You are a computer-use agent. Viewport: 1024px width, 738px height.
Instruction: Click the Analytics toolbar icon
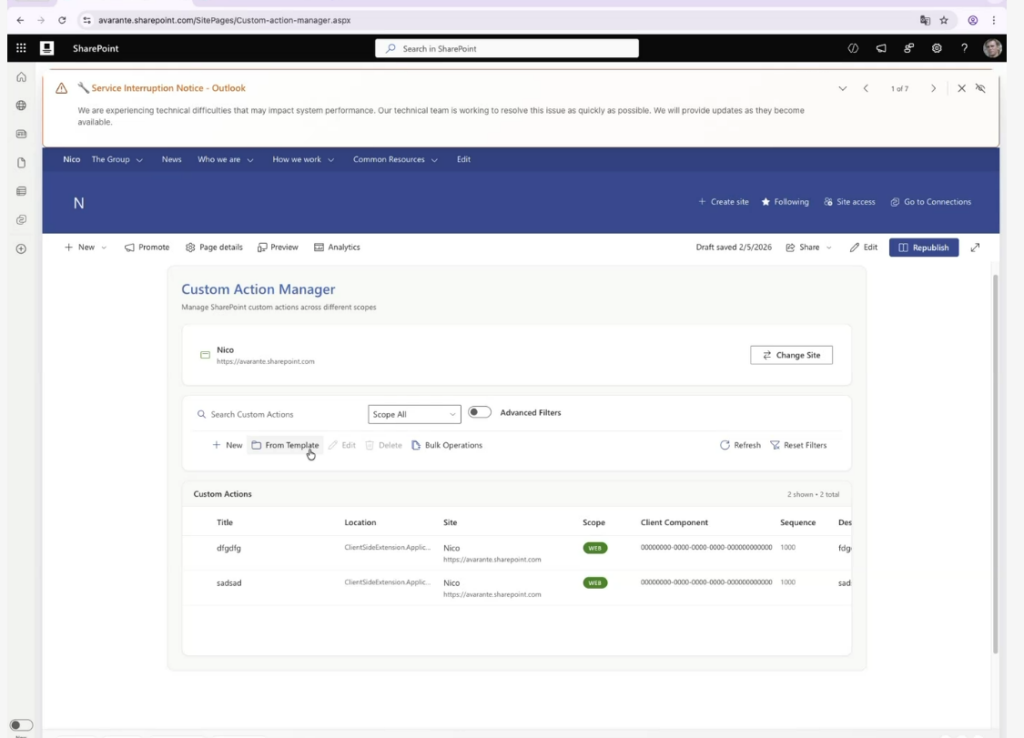[x=319, y=247]
